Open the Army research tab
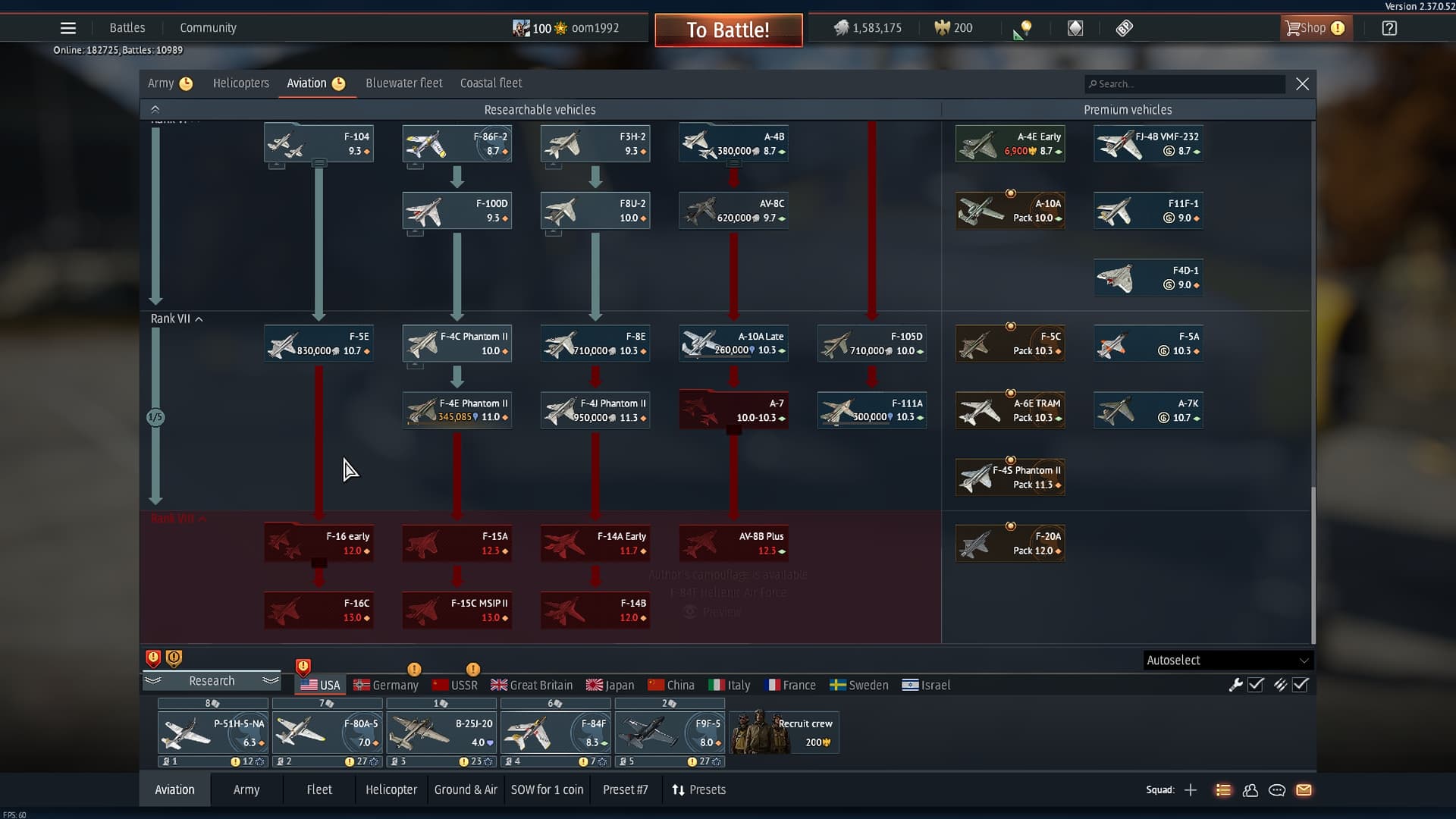Viewport: 1456px width, 819px height. [170, 83]
